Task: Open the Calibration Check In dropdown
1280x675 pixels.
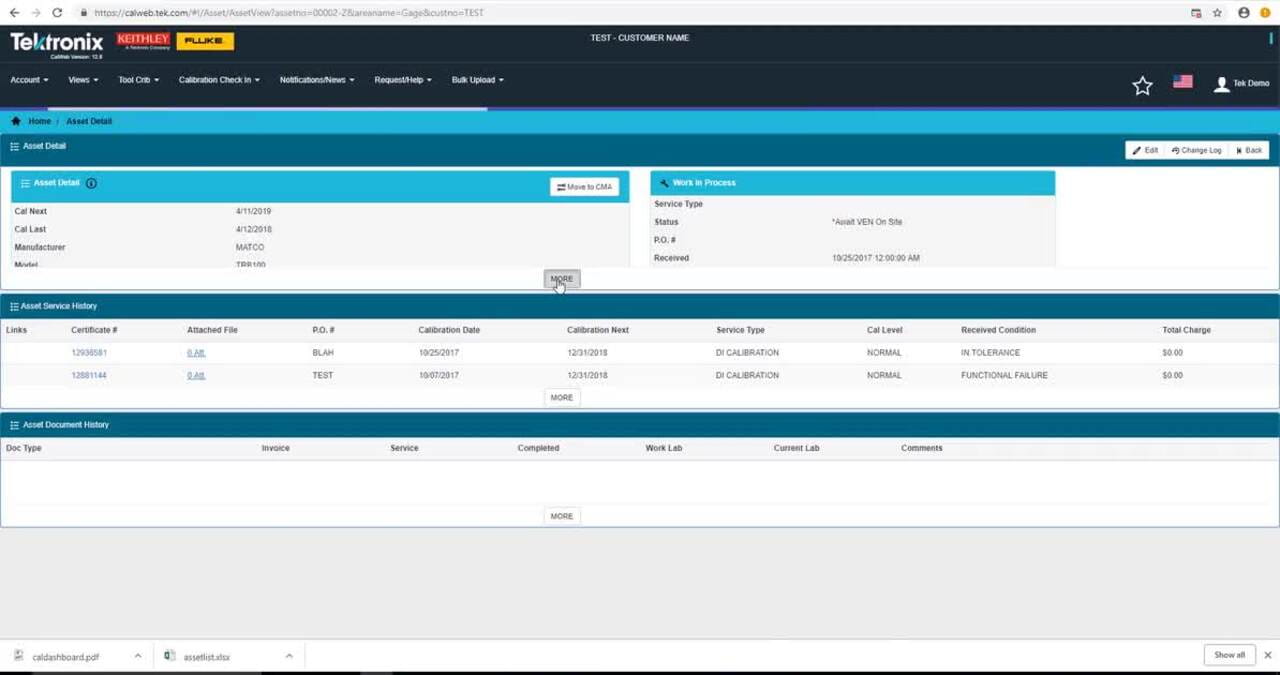Action: 219,80
